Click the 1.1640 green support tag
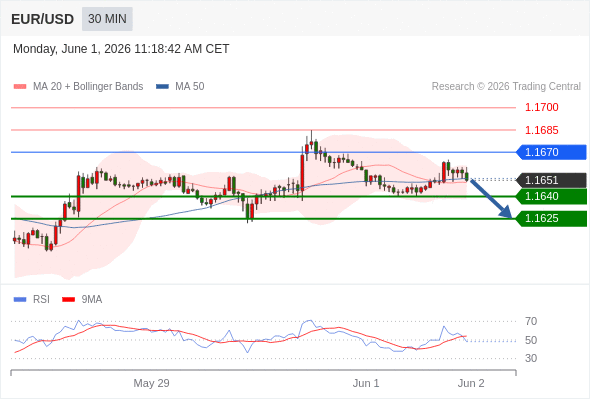The image size is (590, 400). [551, 196]
